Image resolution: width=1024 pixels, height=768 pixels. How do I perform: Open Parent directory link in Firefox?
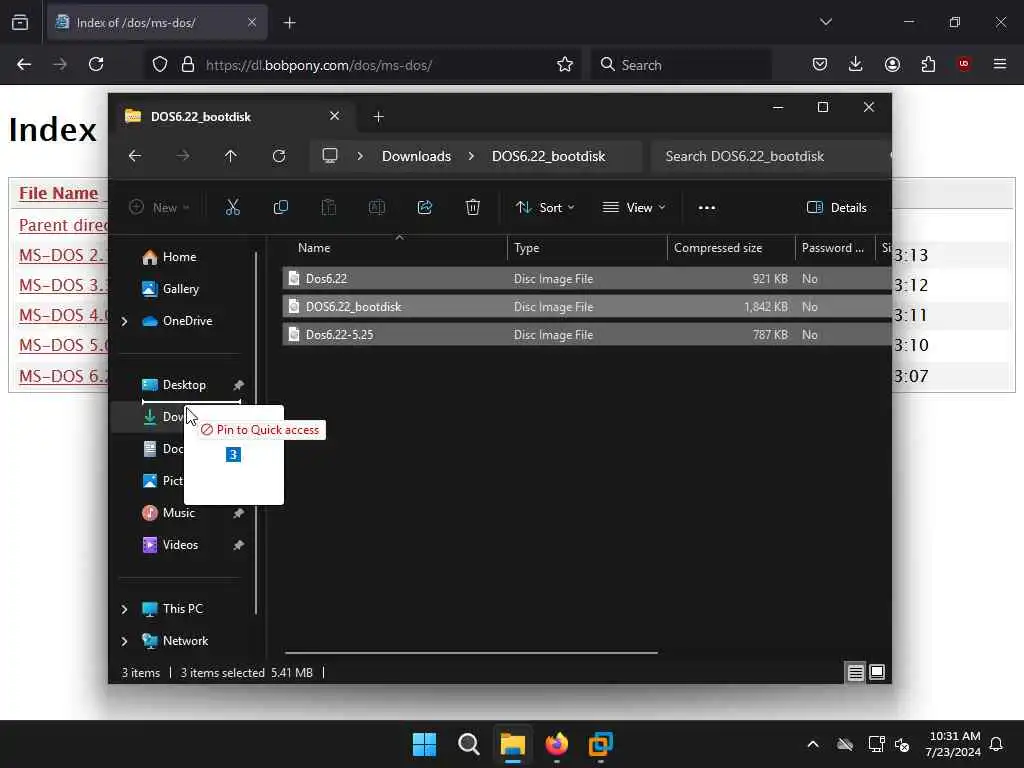tap(63, 225)
